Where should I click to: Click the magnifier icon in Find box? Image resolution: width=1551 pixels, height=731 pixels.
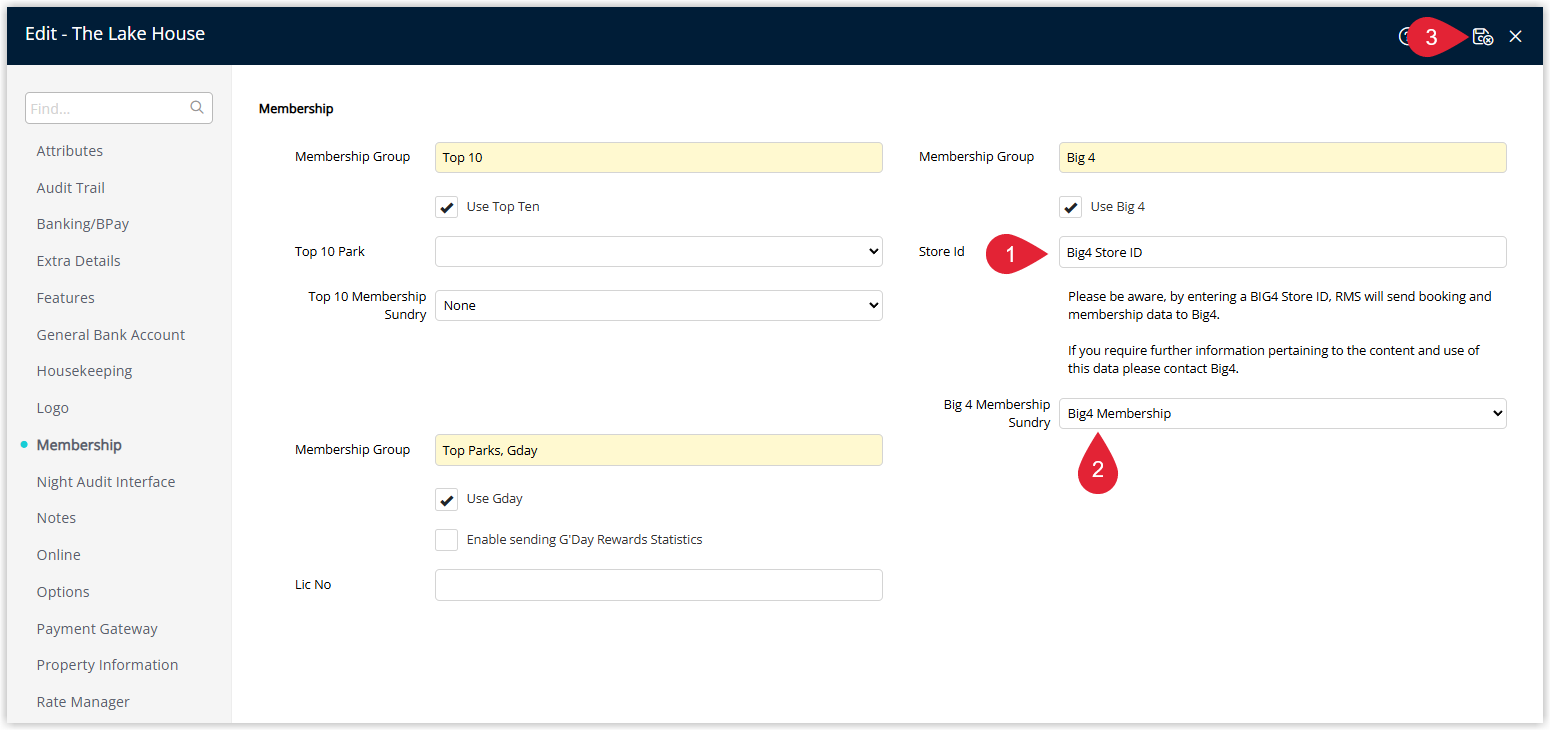coord(197,107)
